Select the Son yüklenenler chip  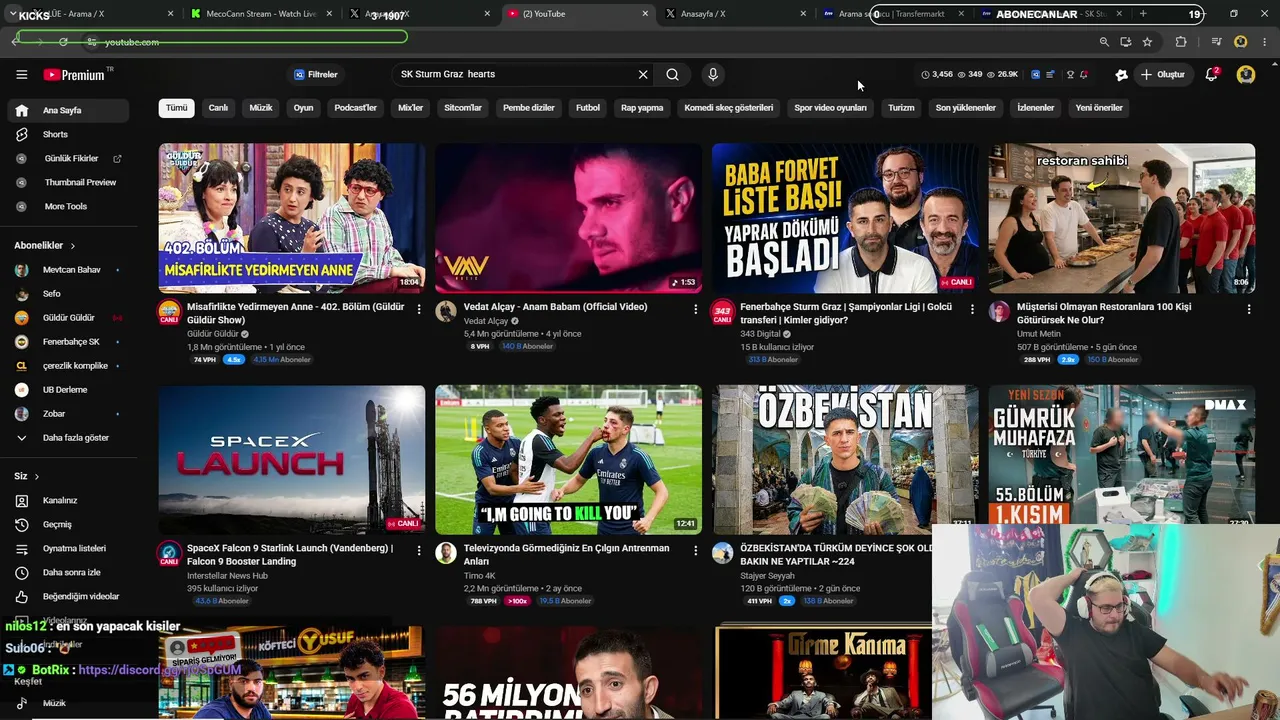tap(966, 108)
